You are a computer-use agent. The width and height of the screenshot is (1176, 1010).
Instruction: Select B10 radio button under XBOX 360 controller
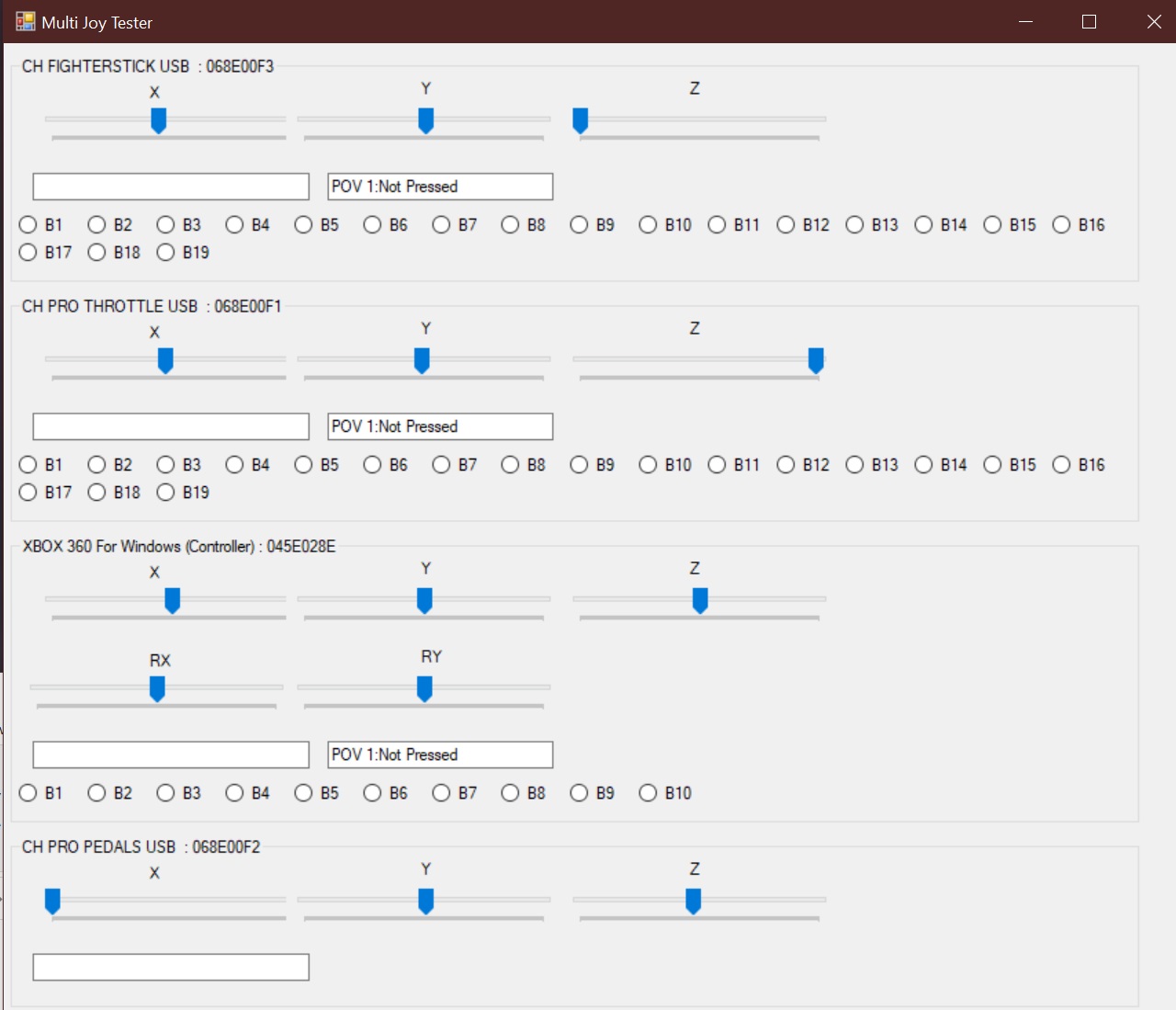click(665, 793)
